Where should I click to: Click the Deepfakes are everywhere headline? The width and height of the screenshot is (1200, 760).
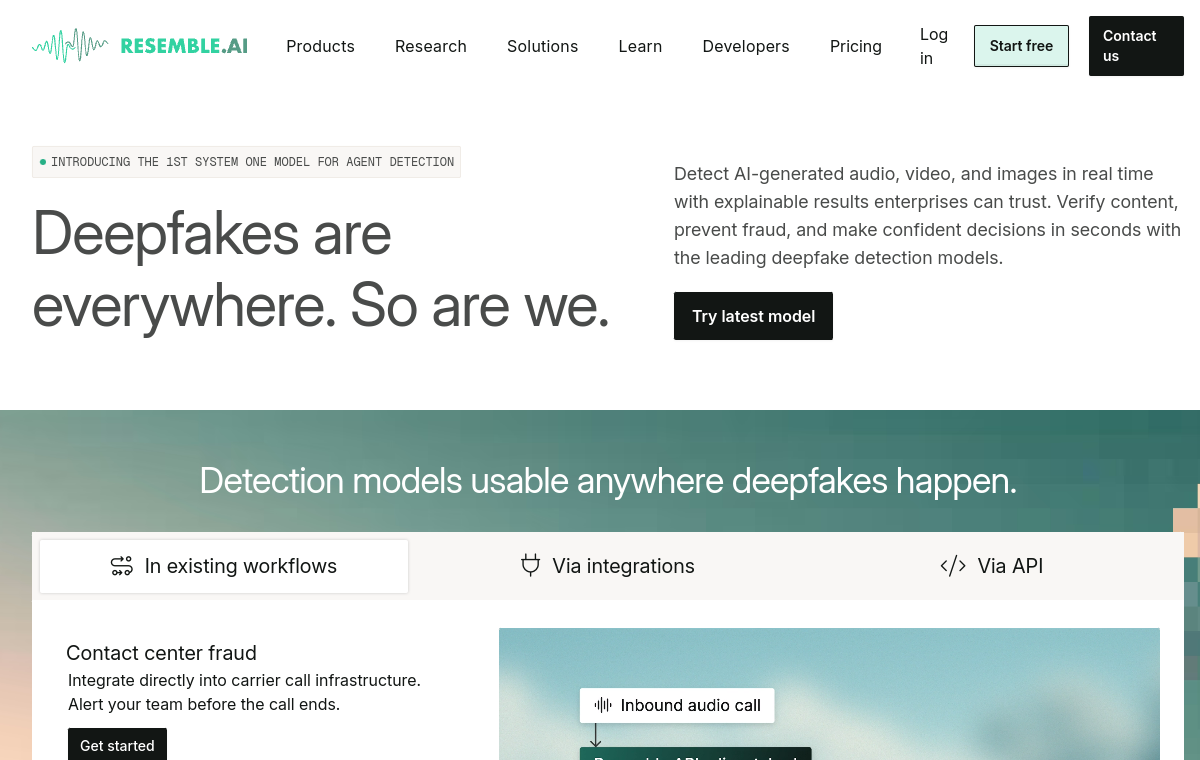coord(321,269)
